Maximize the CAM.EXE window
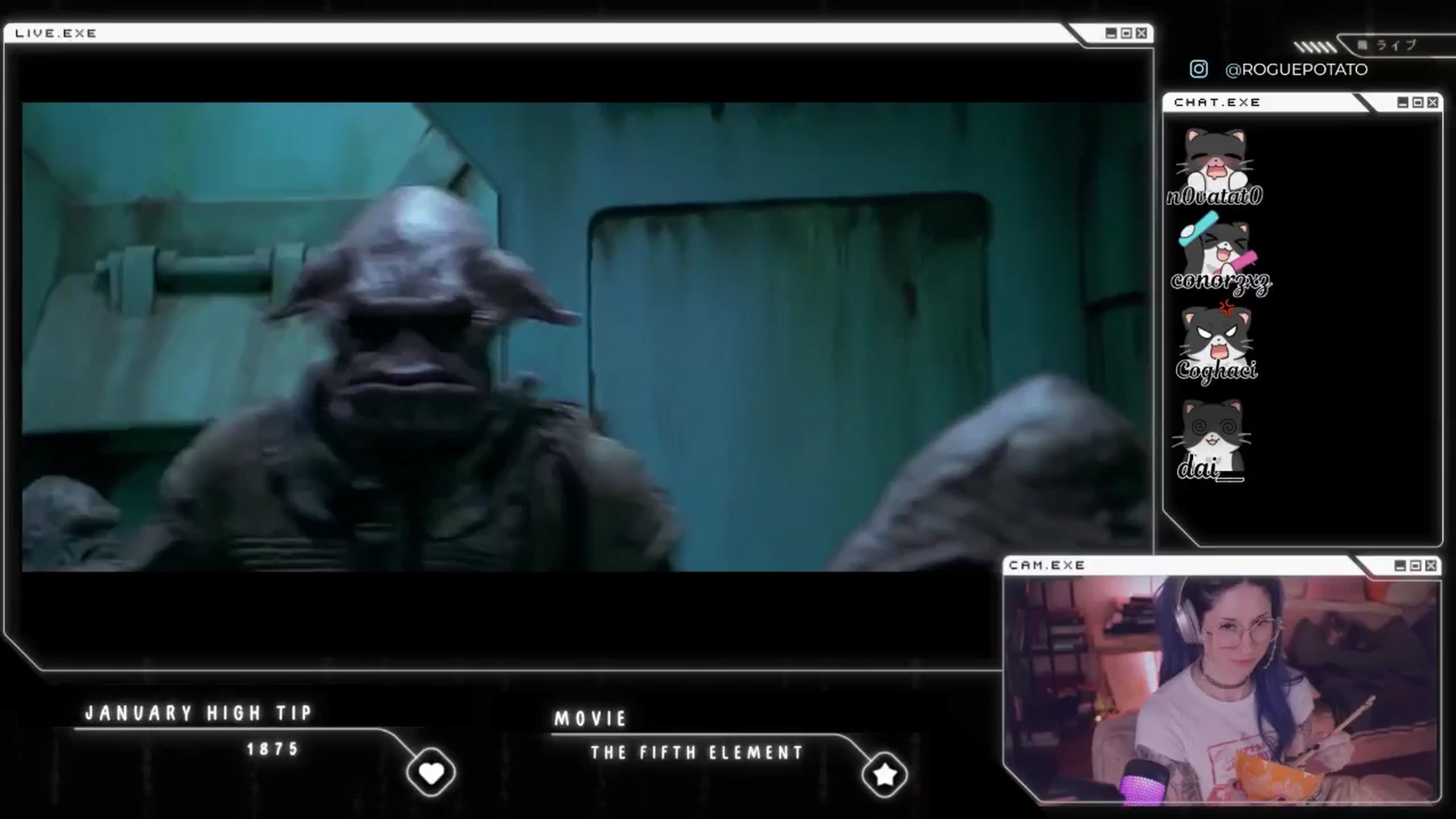Image resolution: width=1456 pixels, height=819 pixels. (x=1415, y=566)
